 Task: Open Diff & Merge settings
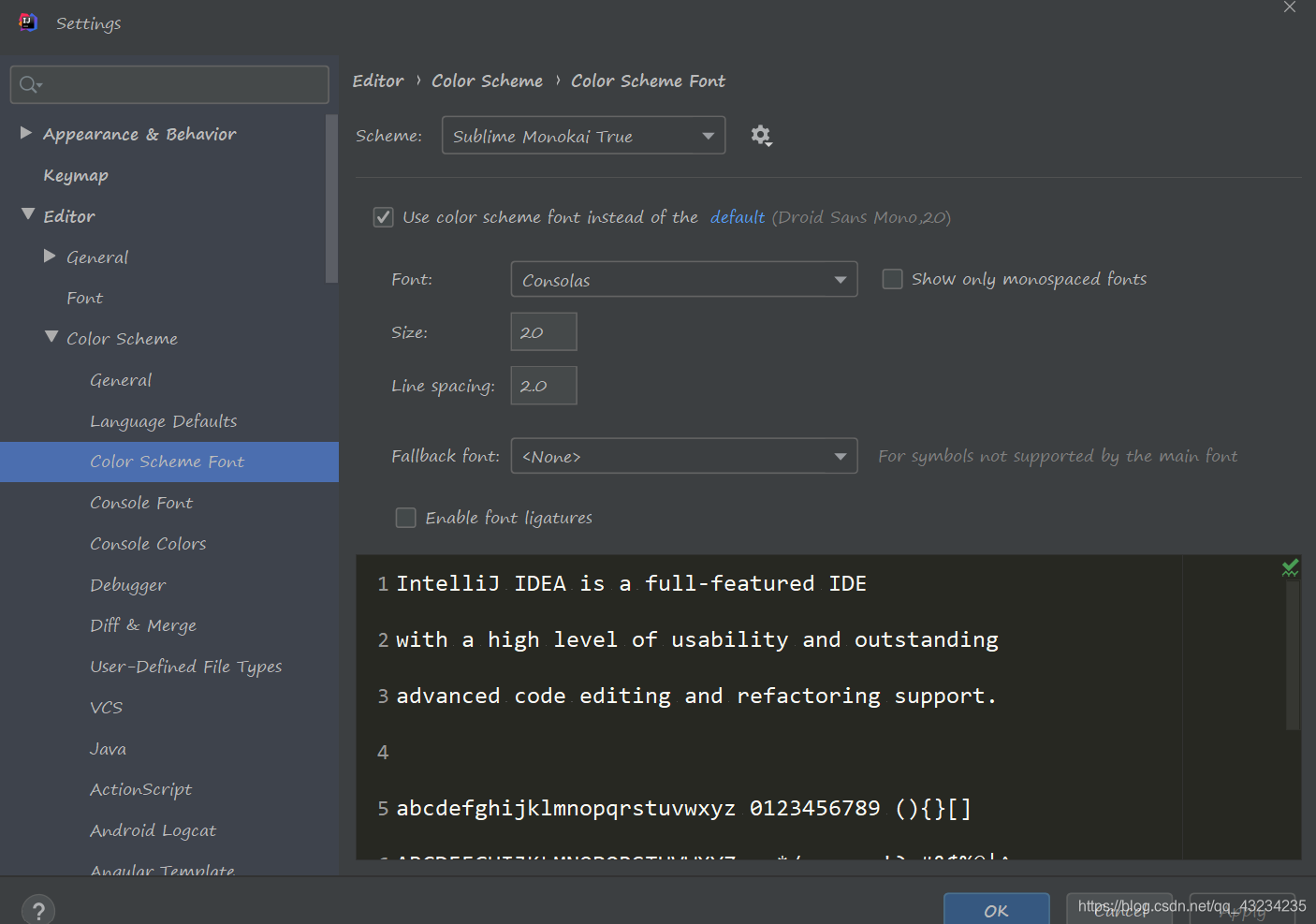pos(143,625)
